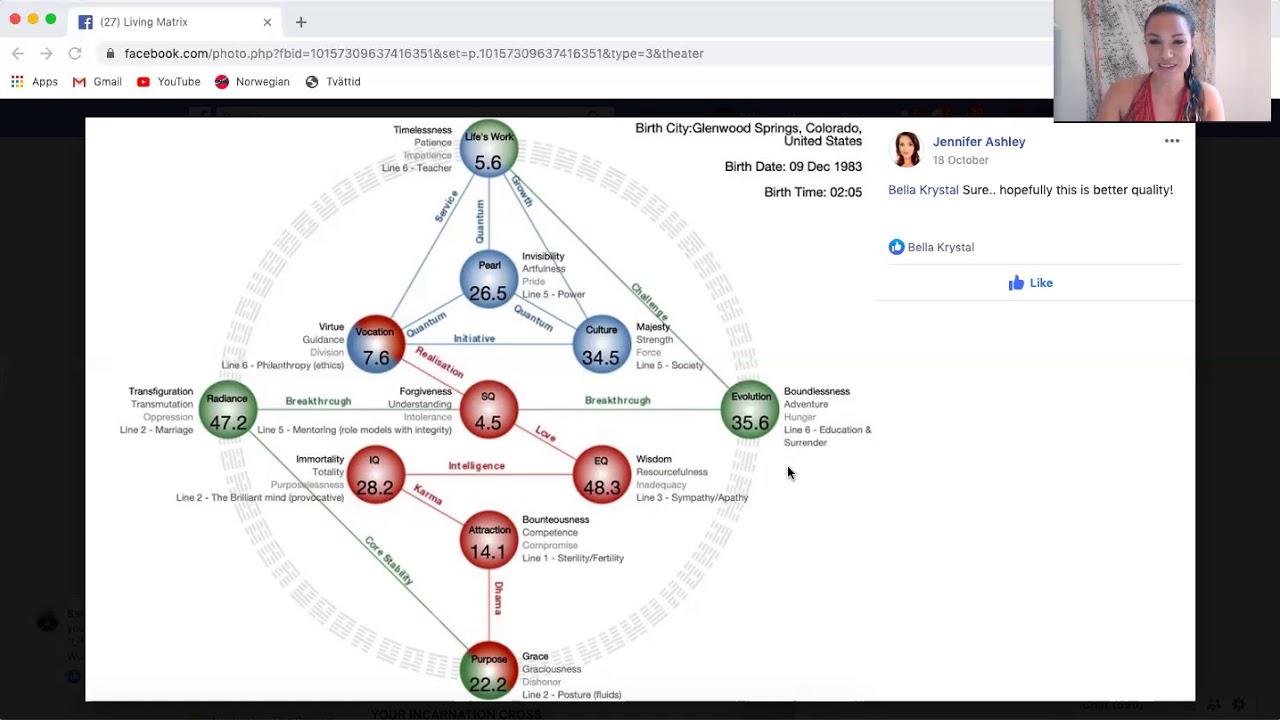Open the 18 October post timestamp

[960, 160]
